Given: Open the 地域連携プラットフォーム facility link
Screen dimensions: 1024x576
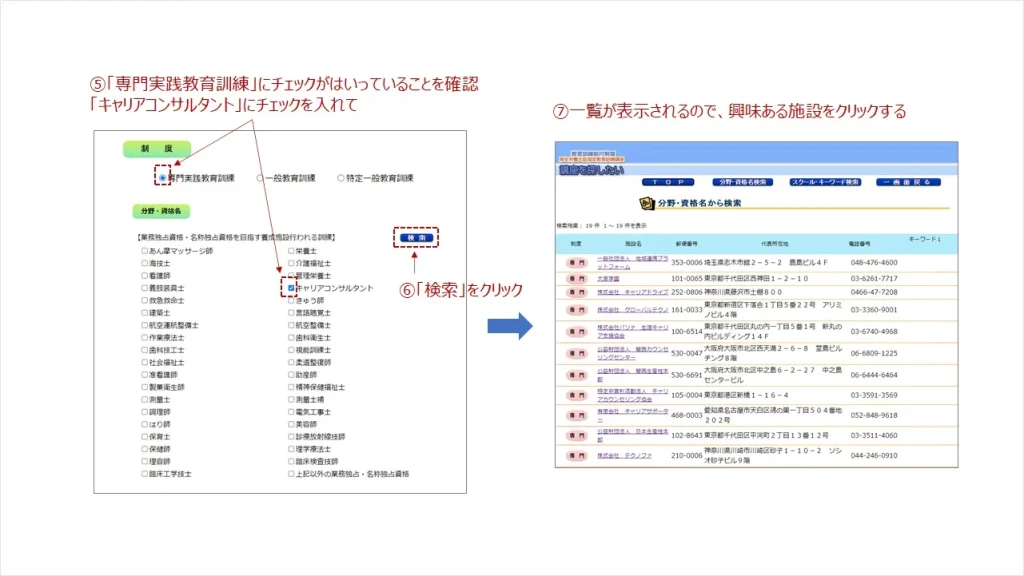Looking at the screenshot, I should click(632, 263).
